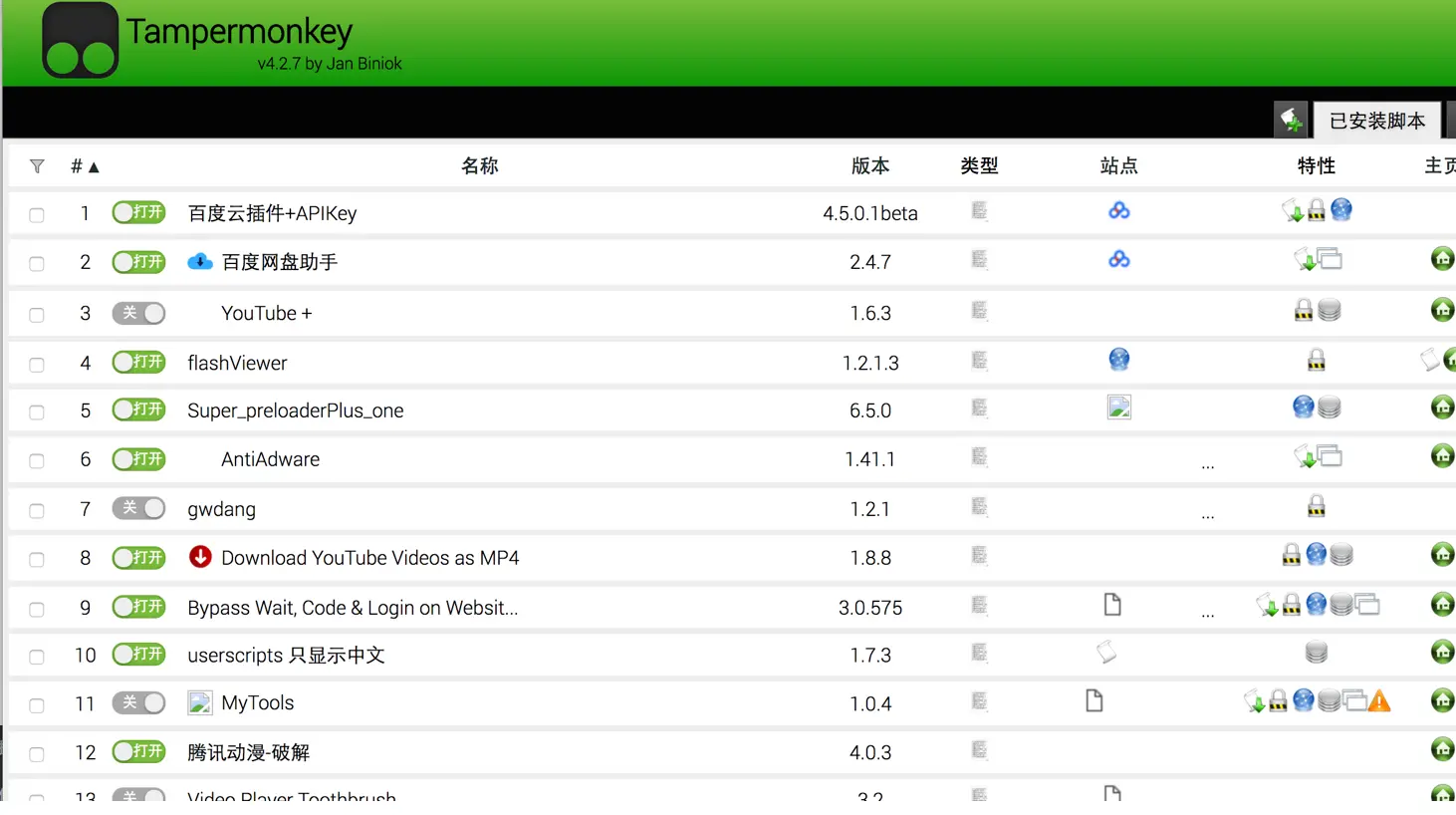Tick the checkbox for 腾讯动漫-破解

37,754
